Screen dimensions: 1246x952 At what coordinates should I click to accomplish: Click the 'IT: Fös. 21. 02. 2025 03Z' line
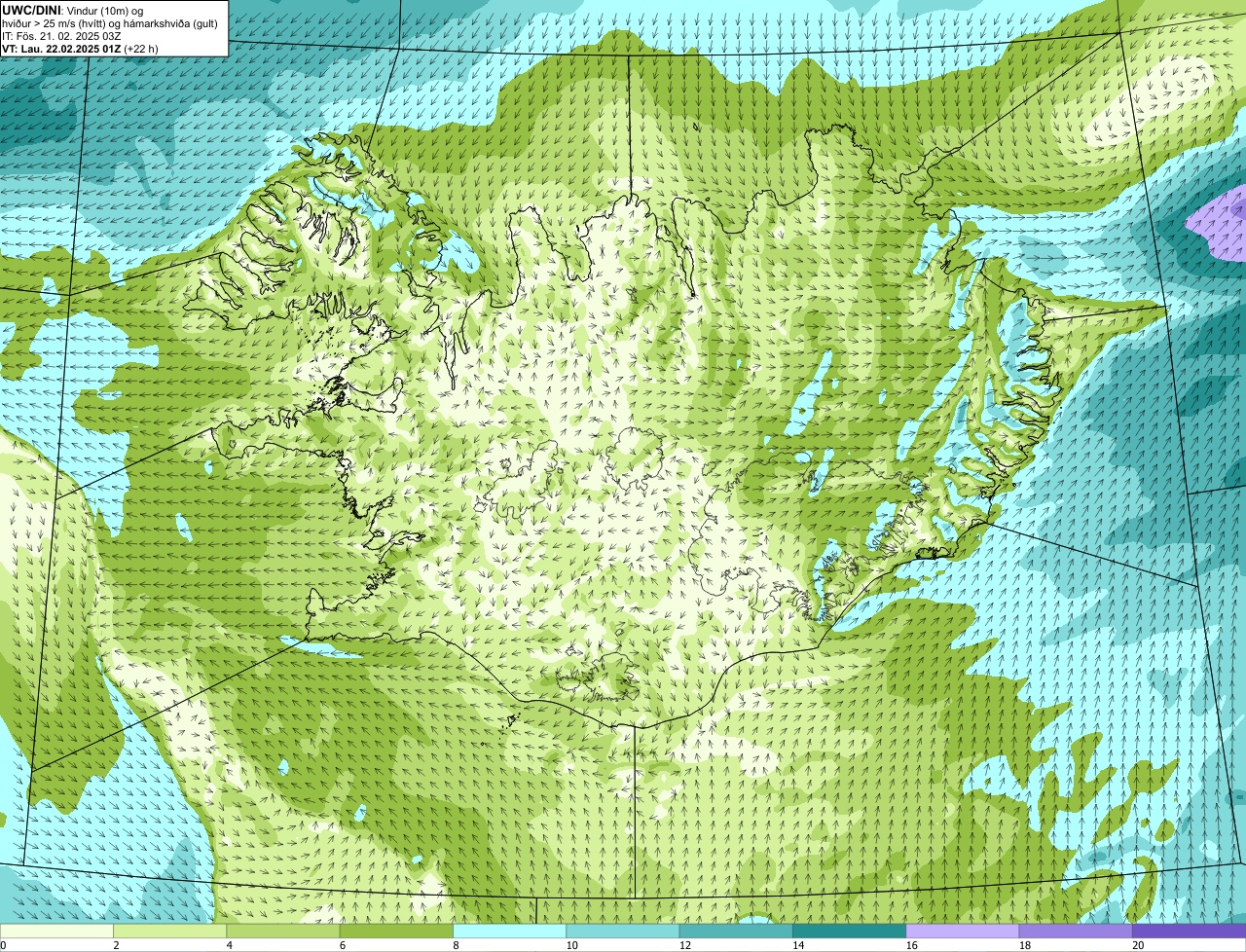coord(62,35)
